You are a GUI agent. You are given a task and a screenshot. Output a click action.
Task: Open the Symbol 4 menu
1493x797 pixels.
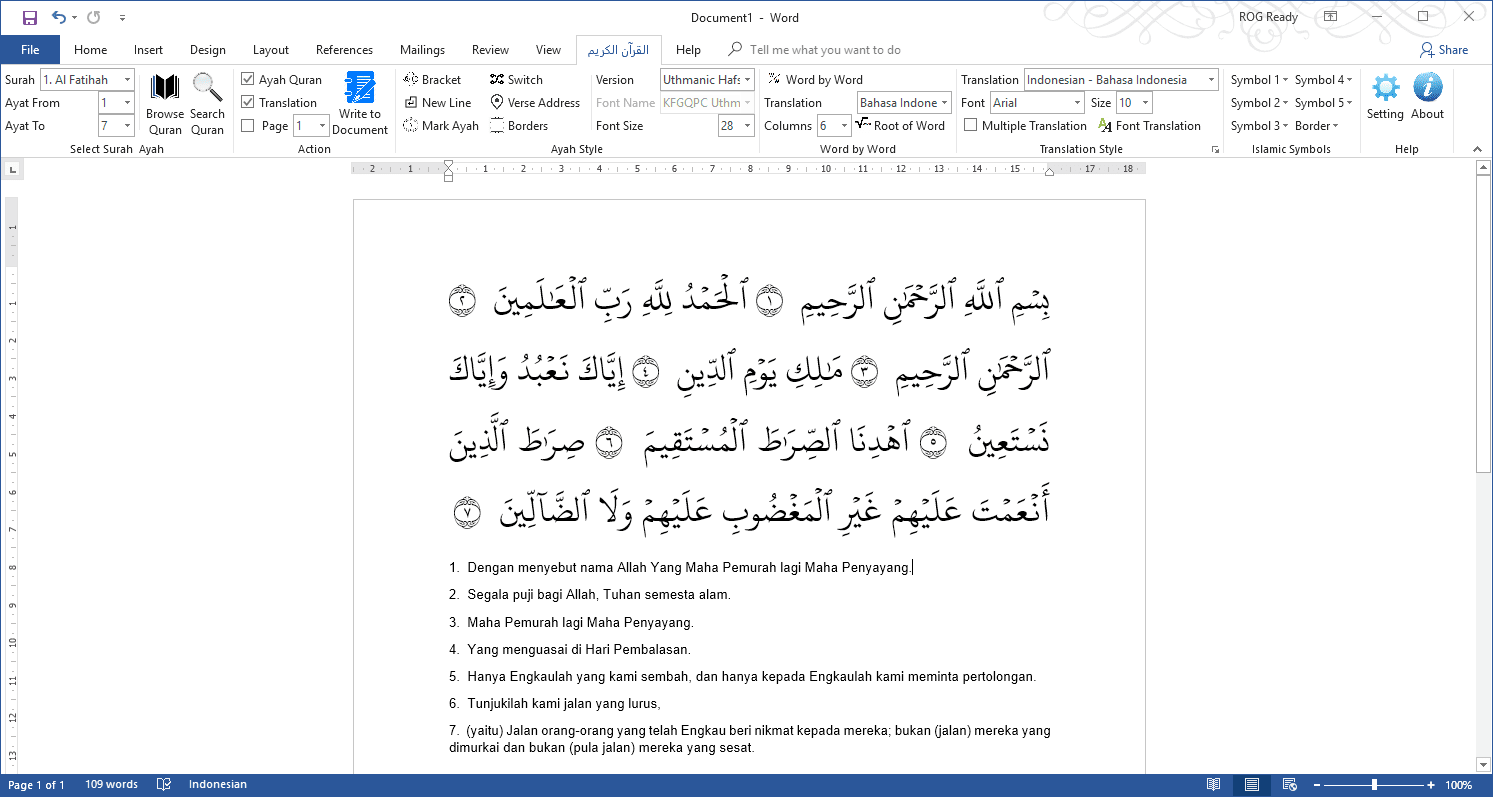(x=1323, y=80)
